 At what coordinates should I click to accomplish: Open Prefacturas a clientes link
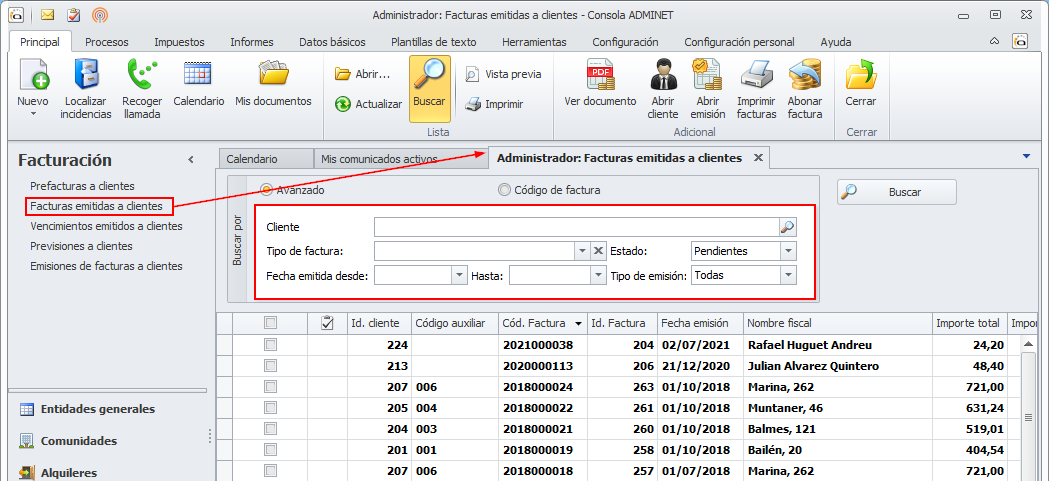pyautogui.click(x=83, y=186)
